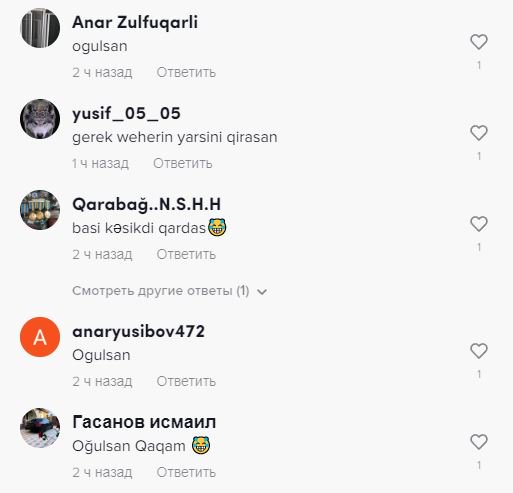
Task: Open Гасанов исмаил username link
Action: pos(144,422)
